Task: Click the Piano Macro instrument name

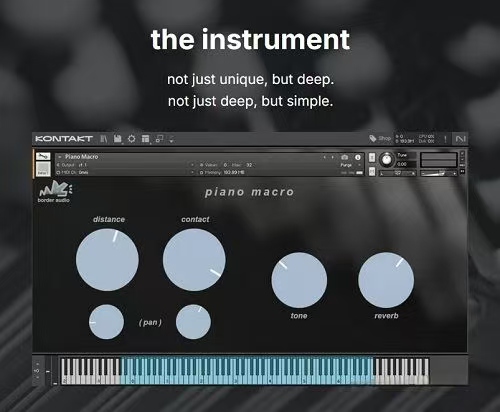Action: click(82, 157)
